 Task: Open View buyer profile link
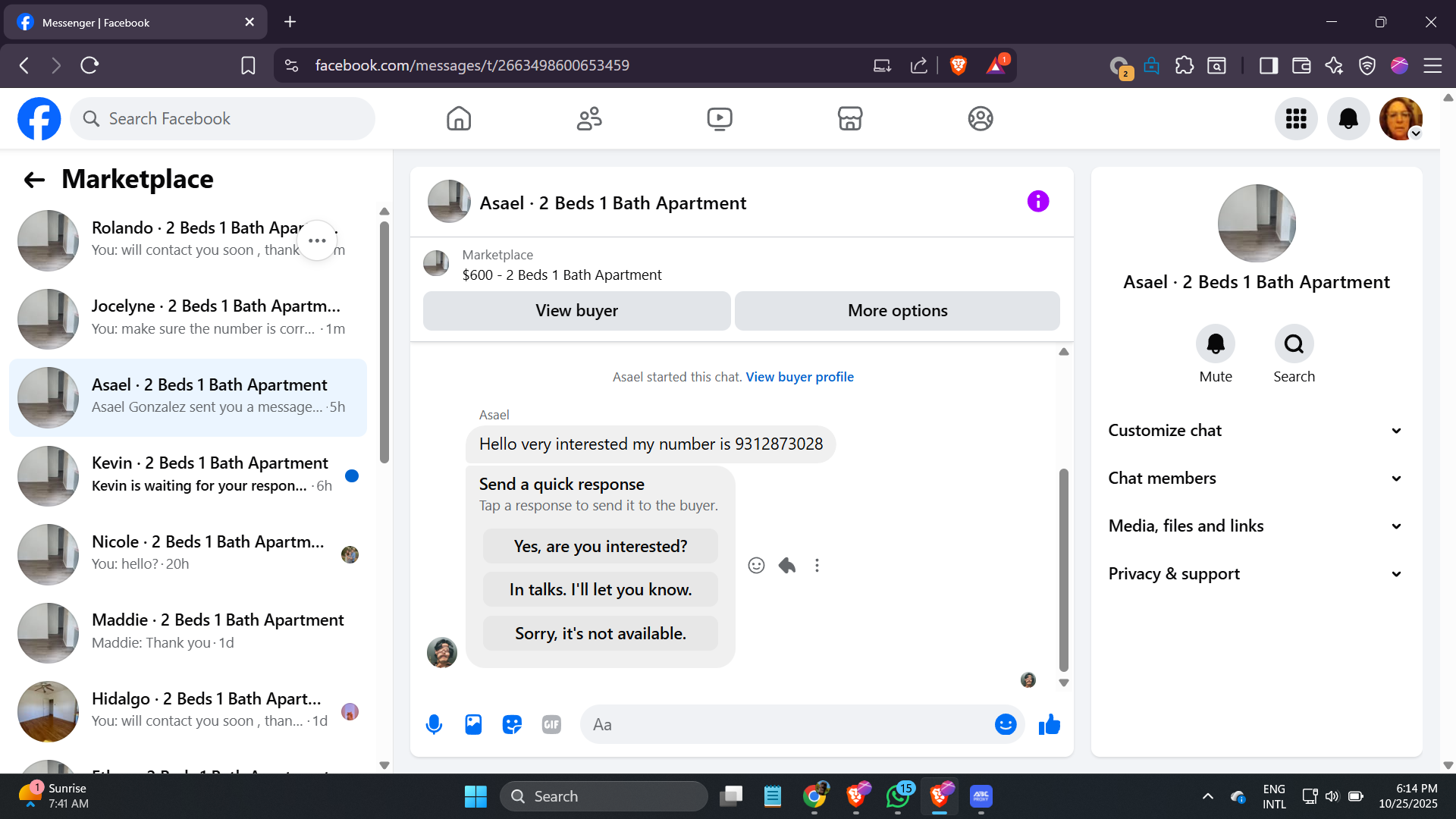coord(799,377)
